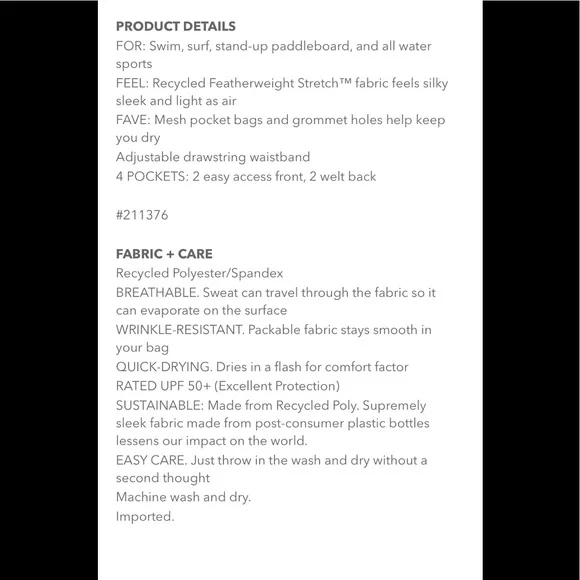Screen dimensions: 580x580
Task: Click the PRODUCT DETAILS heading
Action: point(176,26)
